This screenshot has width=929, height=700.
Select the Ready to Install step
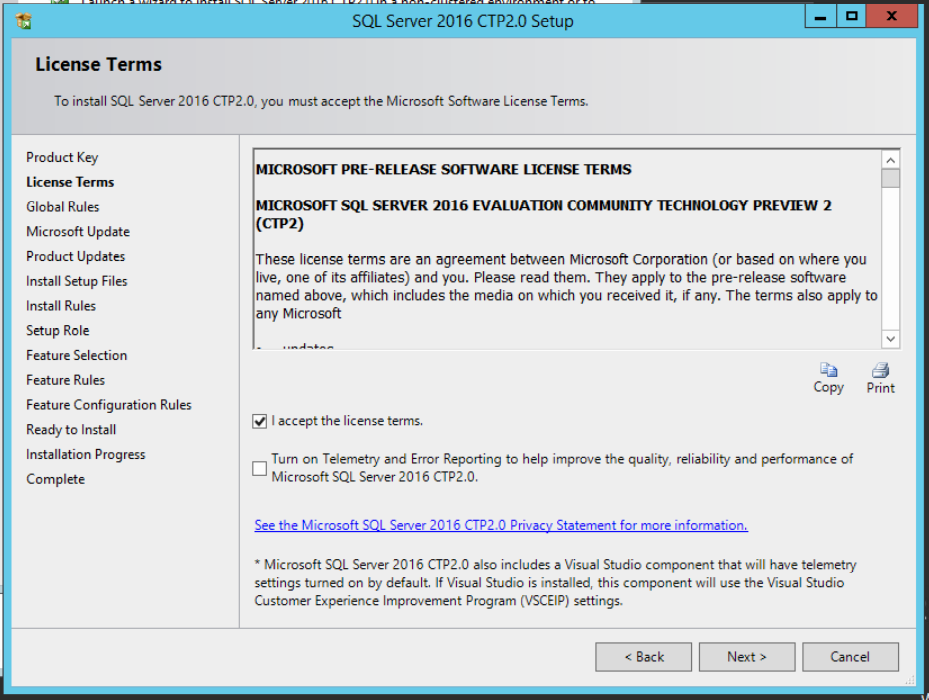point(71,430)
